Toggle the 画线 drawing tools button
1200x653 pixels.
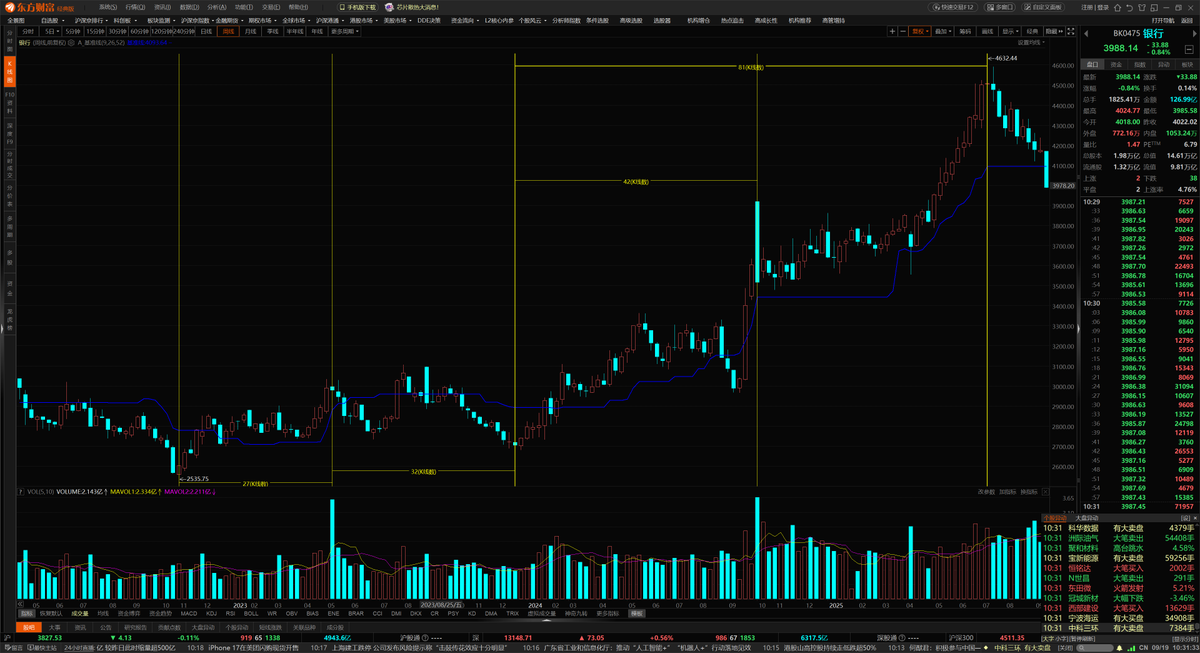pyautogui.click(x=988, y=31)
